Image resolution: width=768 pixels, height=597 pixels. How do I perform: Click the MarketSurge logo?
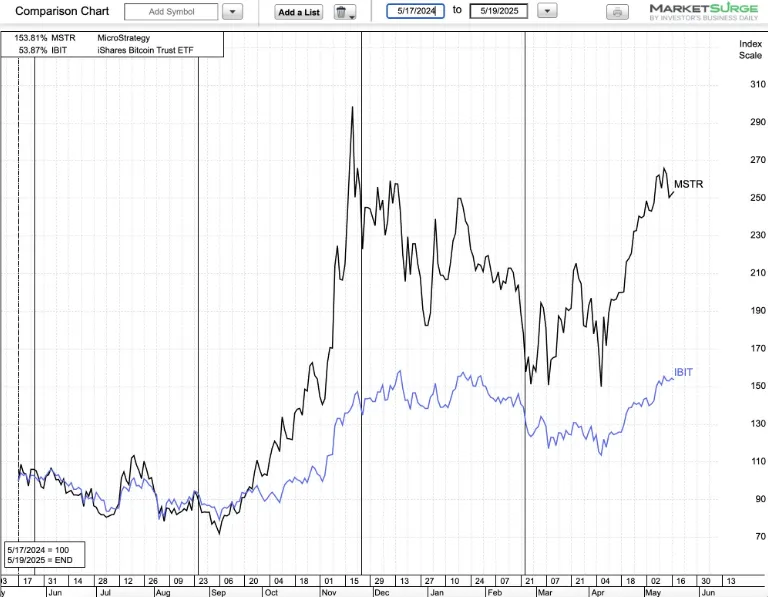[x=703, y=12]
